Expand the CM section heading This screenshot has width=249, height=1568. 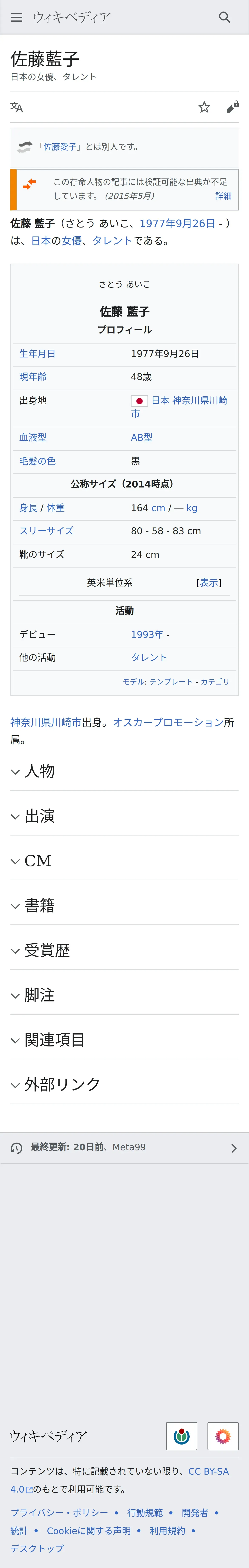click(x=124, y=861)
